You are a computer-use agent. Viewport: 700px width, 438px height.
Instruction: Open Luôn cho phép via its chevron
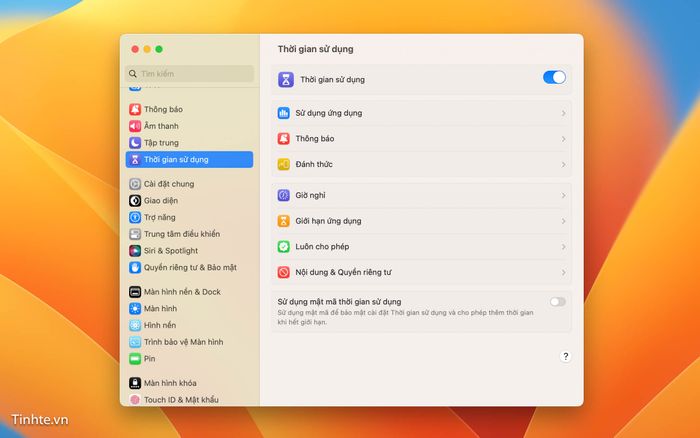(563, 247)
